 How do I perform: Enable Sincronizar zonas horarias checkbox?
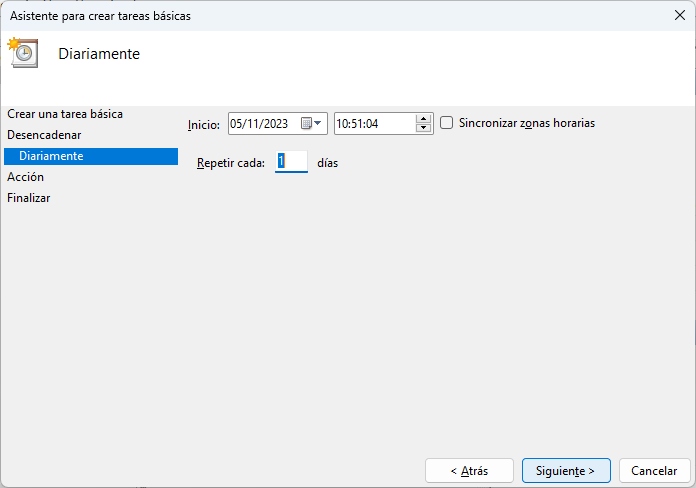coord(447,123)
